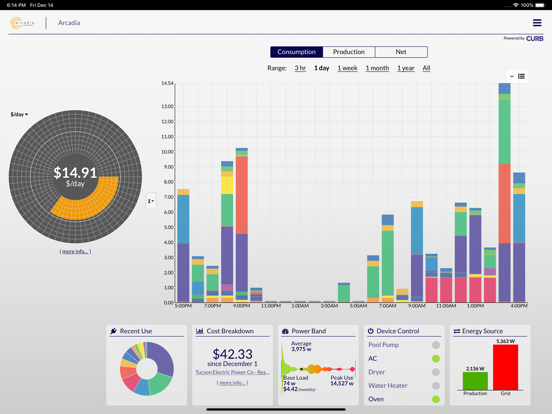The image size is (552, 414).
Task: Click the red Grid energy bar
Action: [x=506, y=367]
